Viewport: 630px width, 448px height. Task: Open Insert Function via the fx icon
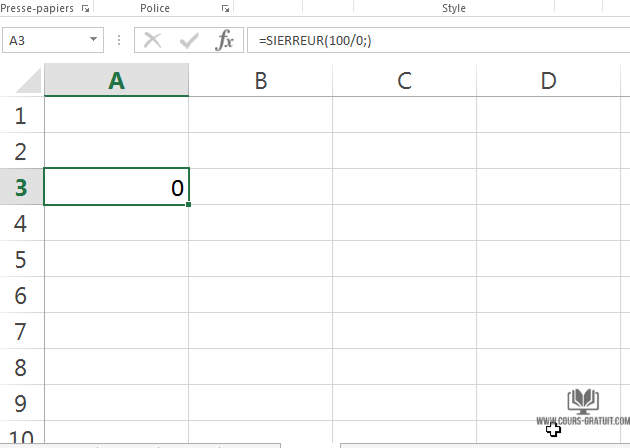[226, 41]
